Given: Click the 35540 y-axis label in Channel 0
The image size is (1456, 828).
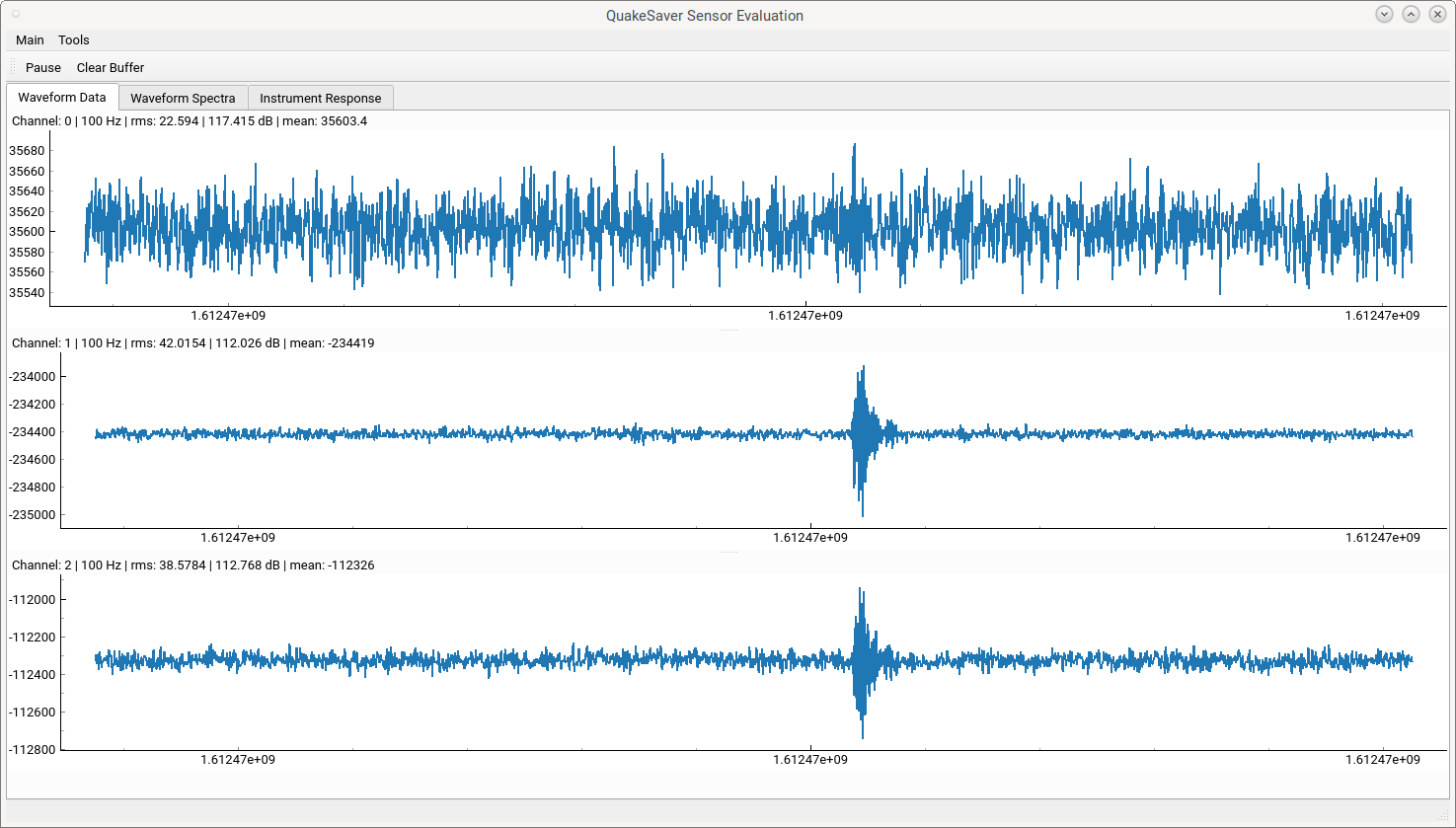Looking at the screenshot, I should tap(27, 293).
